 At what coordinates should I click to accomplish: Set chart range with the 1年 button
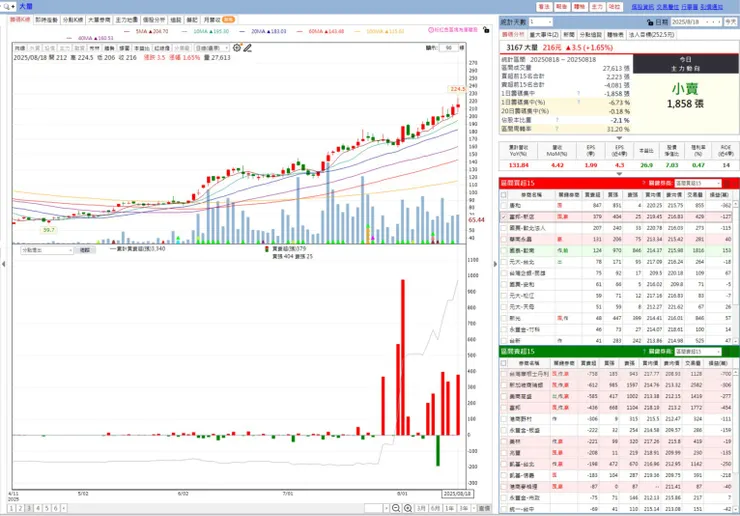pyautogui.click(x=450, y=508)
